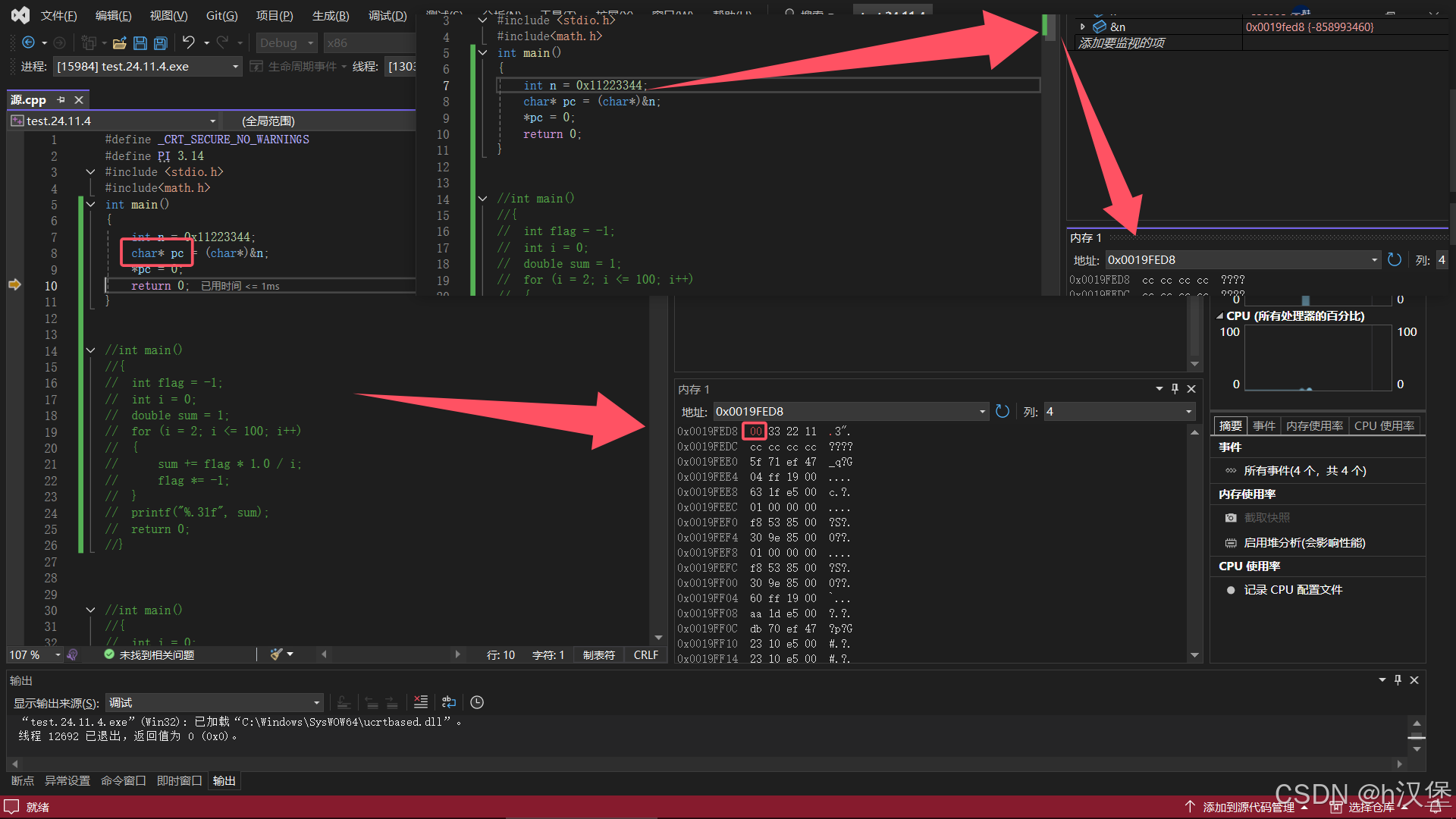Click 记录 CPU 配置文件 option
Image resolution: width=1456 pixels, height=819 pixels.
1292,590
